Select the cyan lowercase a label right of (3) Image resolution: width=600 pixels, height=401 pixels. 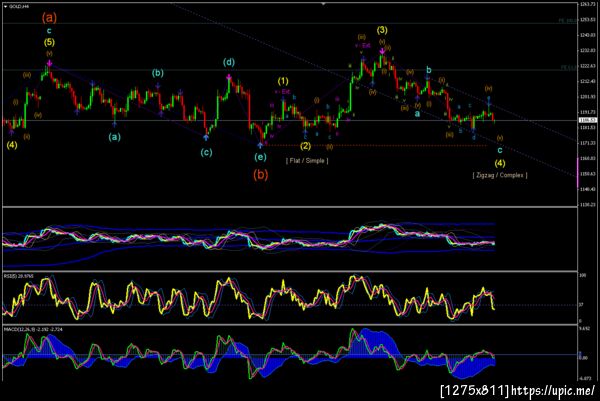click(x=417, y=114)
